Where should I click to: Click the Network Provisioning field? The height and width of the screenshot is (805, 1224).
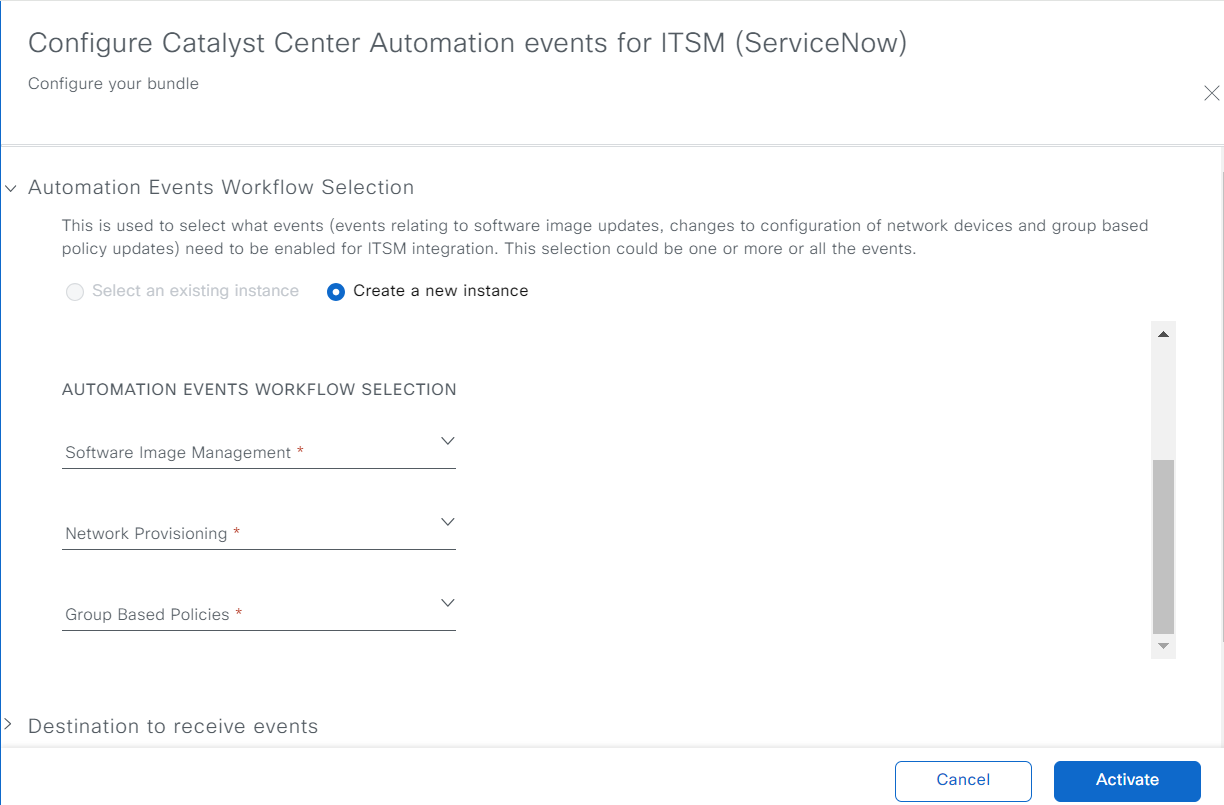259,531
